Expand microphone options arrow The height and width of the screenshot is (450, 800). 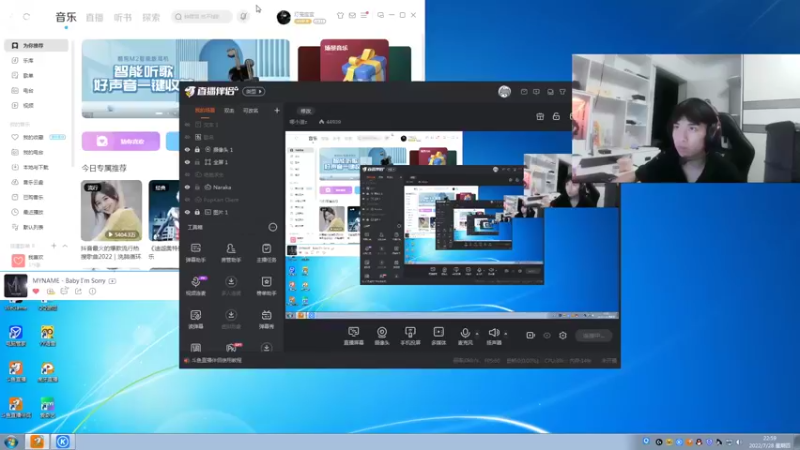point(477,334)
